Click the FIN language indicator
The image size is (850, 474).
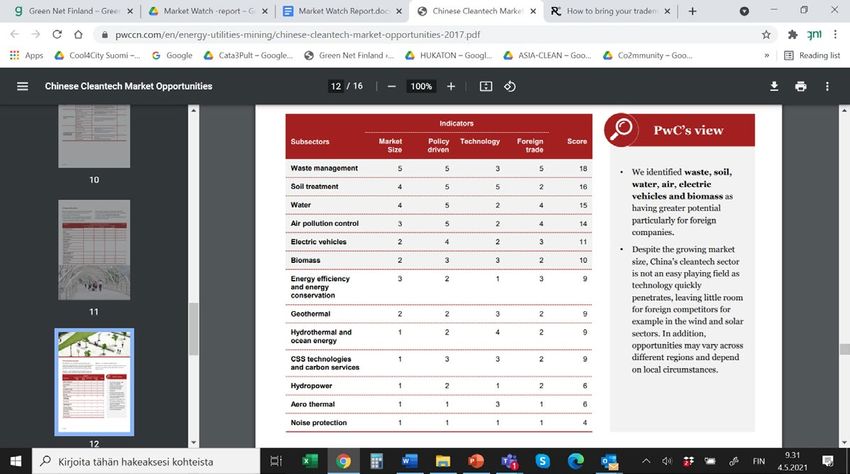pos(758,461)
